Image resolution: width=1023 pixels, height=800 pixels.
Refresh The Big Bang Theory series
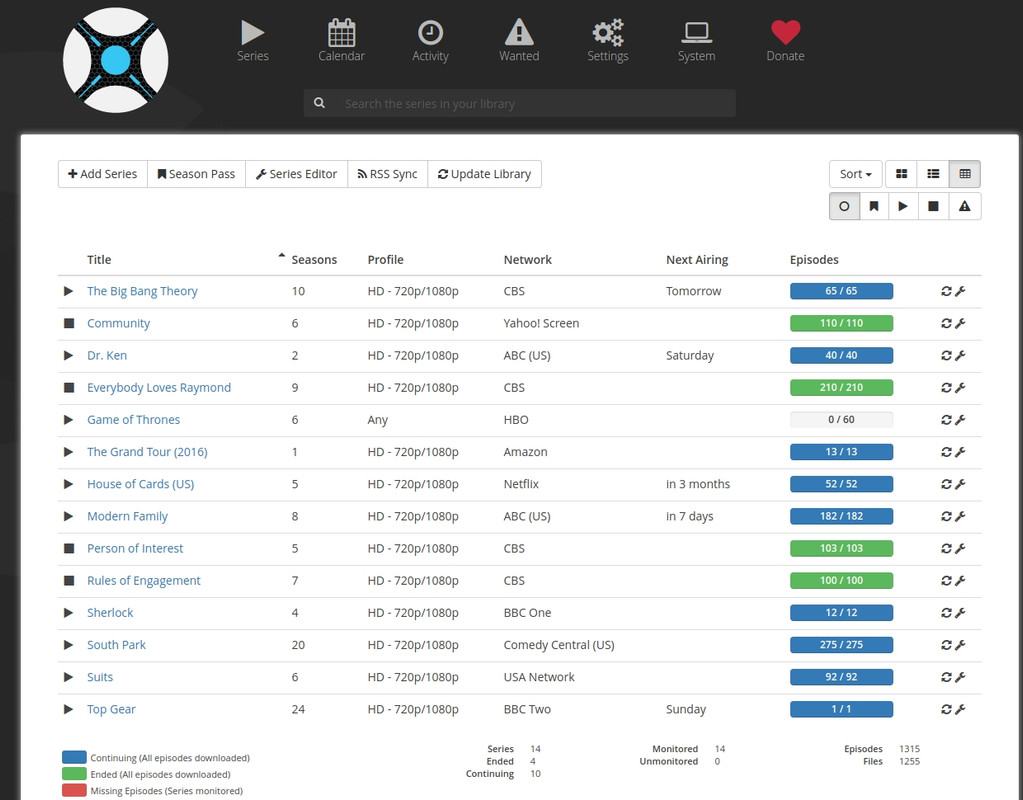pyautogui.click(x=946, y=291)
